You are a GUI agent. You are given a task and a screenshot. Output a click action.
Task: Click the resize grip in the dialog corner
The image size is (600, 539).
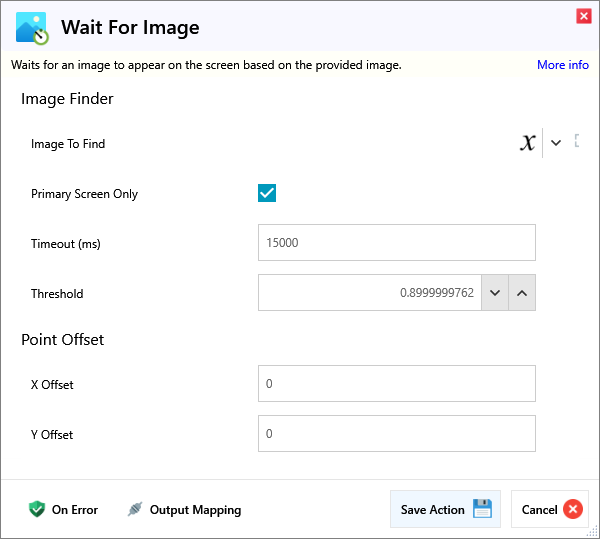pyautogui.click(x=593, y=532)
